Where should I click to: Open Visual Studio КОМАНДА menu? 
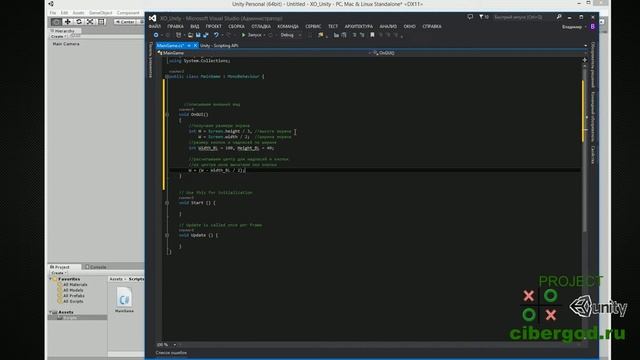288,27
